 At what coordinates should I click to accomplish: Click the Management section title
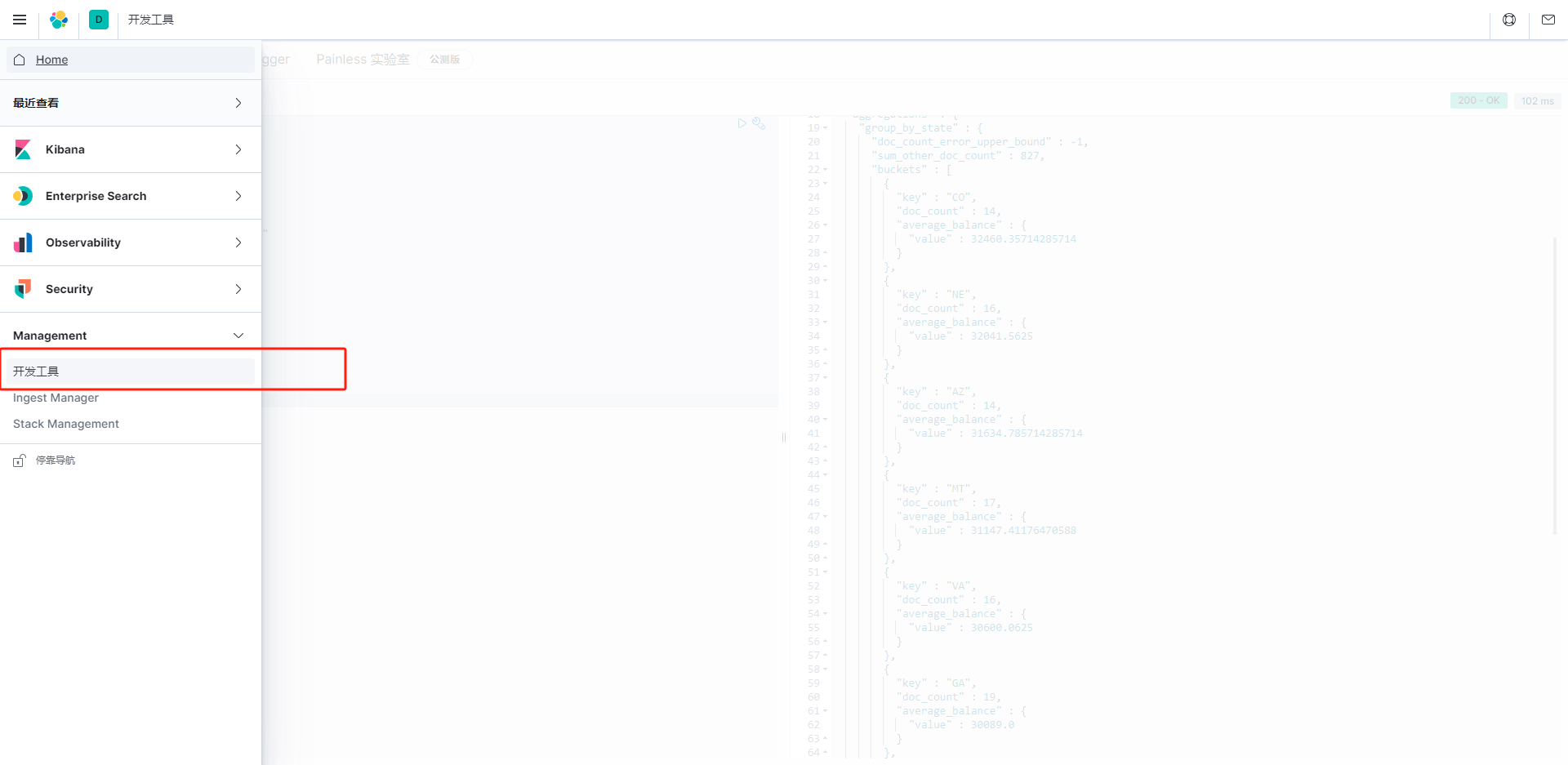click(x=50, y=336)
